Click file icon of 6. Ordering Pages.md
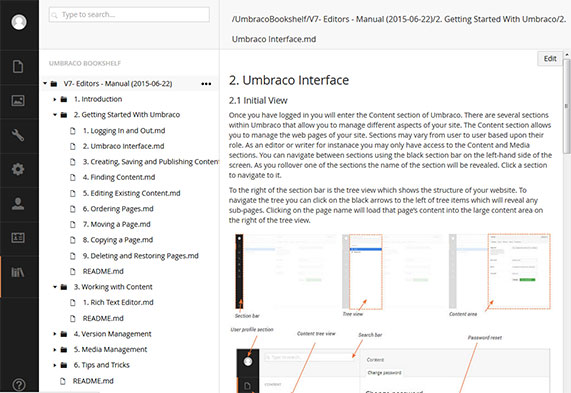Viewport: 571px width, 393px height. pyautogui.click(x=73, y=209)
